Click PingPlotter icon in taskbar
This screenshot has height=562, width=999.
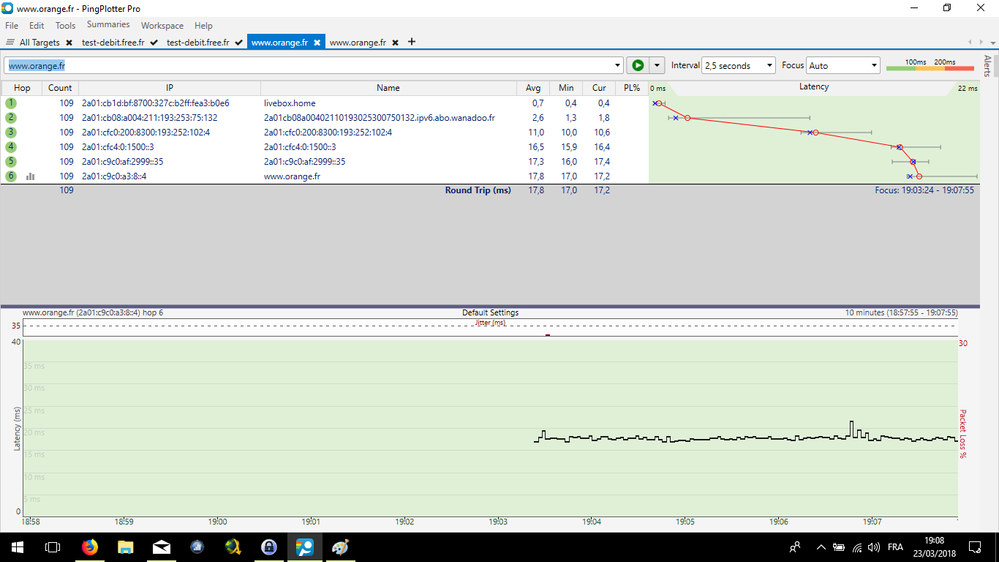(x=305, y=547)
